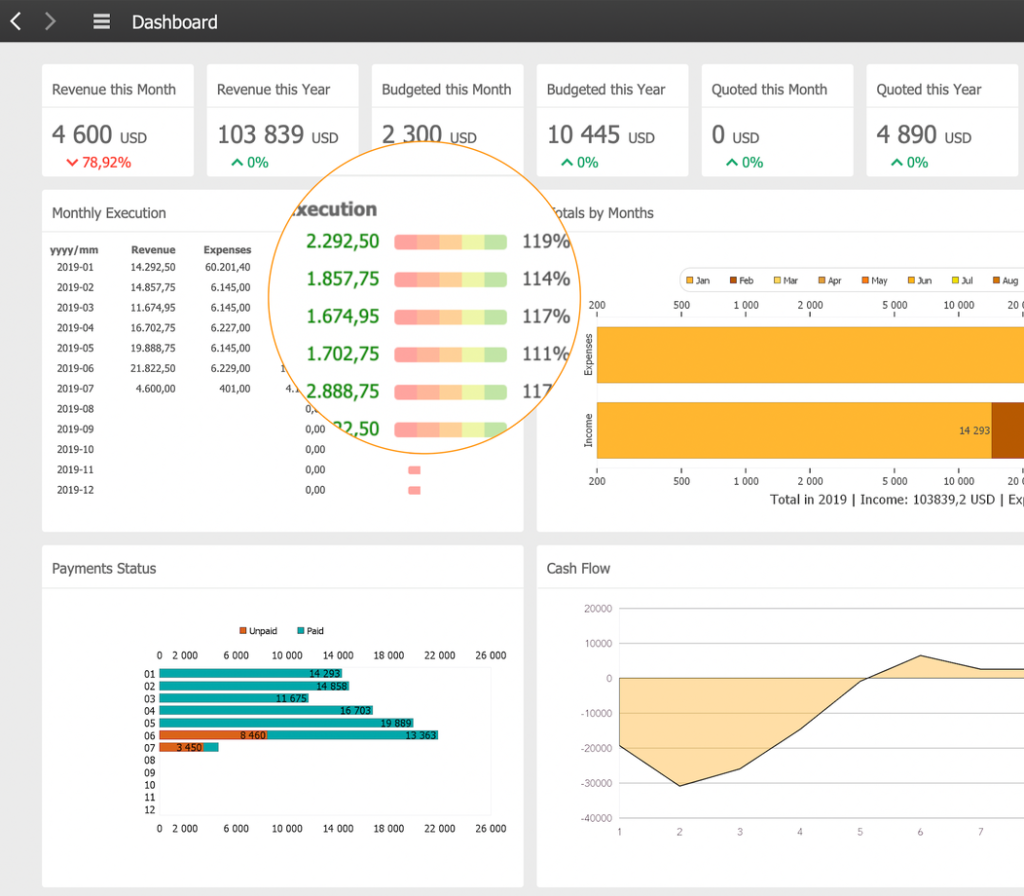1024x896 pixels.
Task: Click the Dashboard title in top bar
Action: (174, 22)
